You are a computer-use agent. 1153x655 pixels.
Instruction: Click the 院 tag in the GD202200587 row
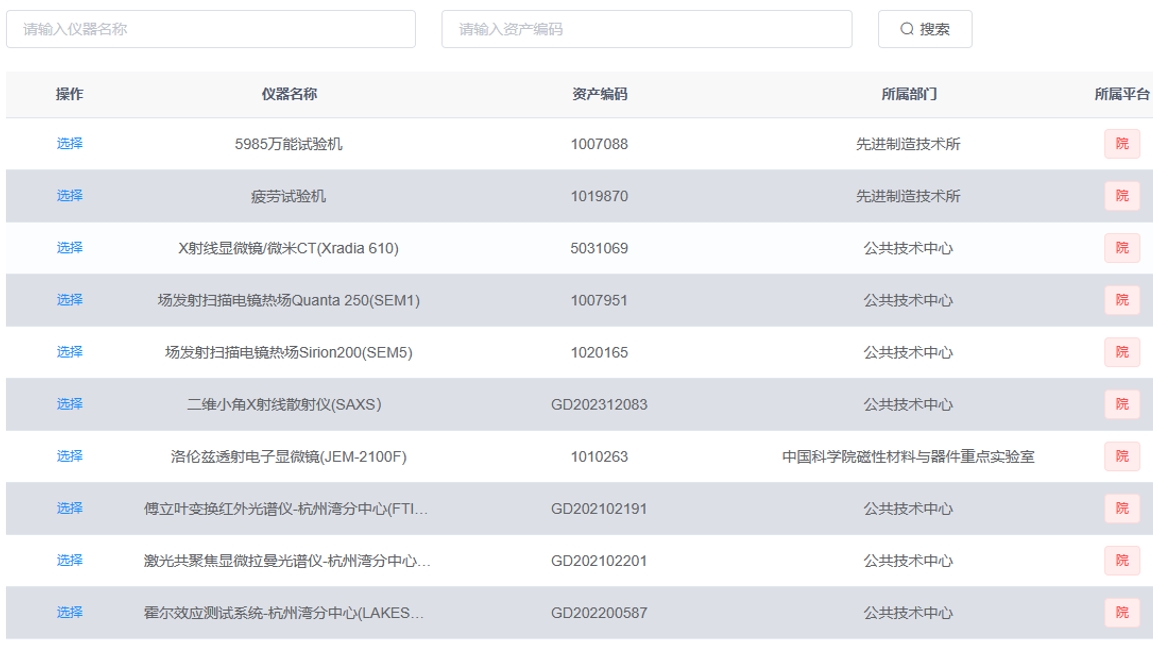click(1122, 612)
